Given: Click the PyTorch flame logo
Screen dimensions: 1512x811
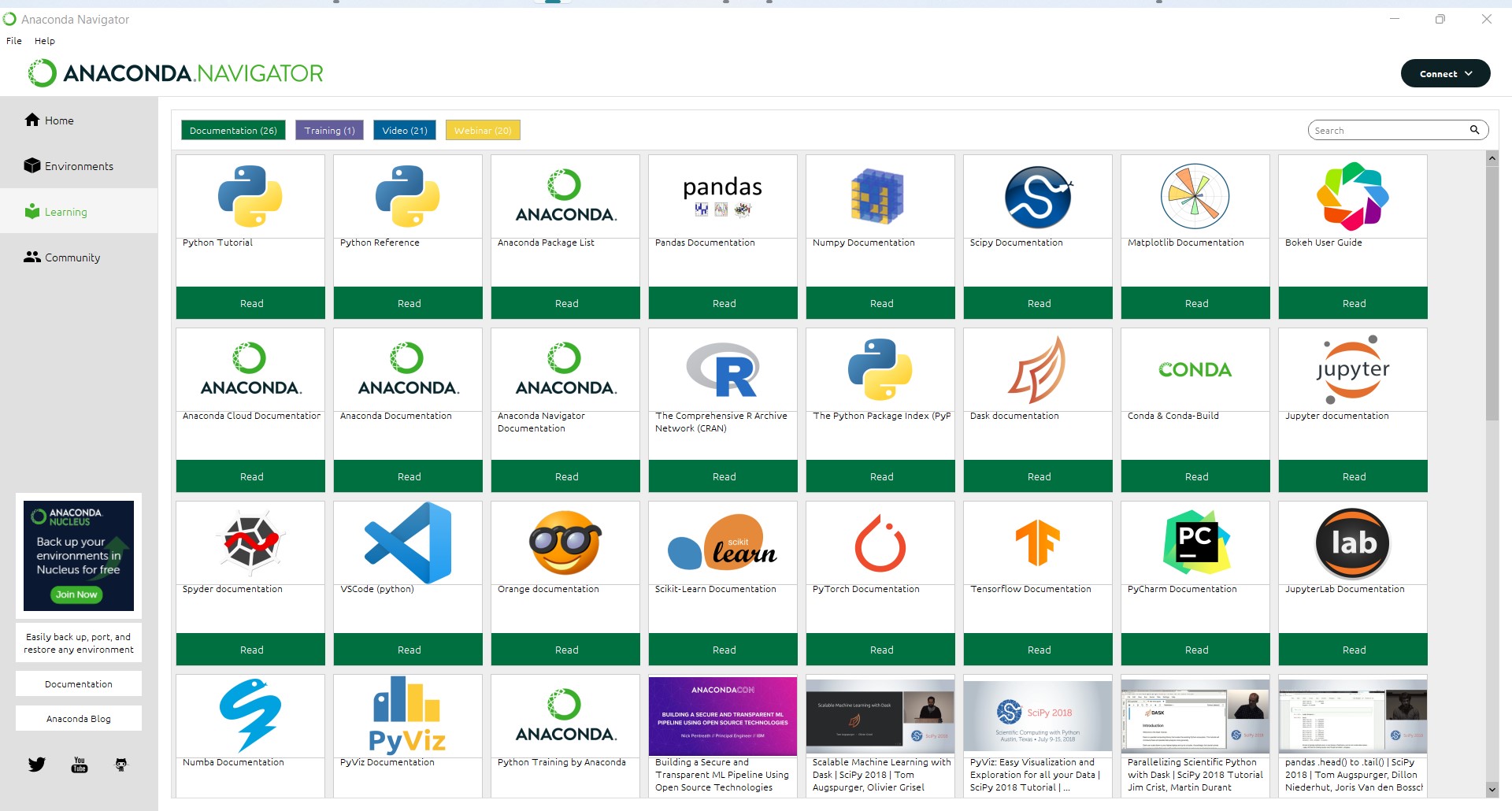Looking at the screenshot, I should (x=880, y=543).
